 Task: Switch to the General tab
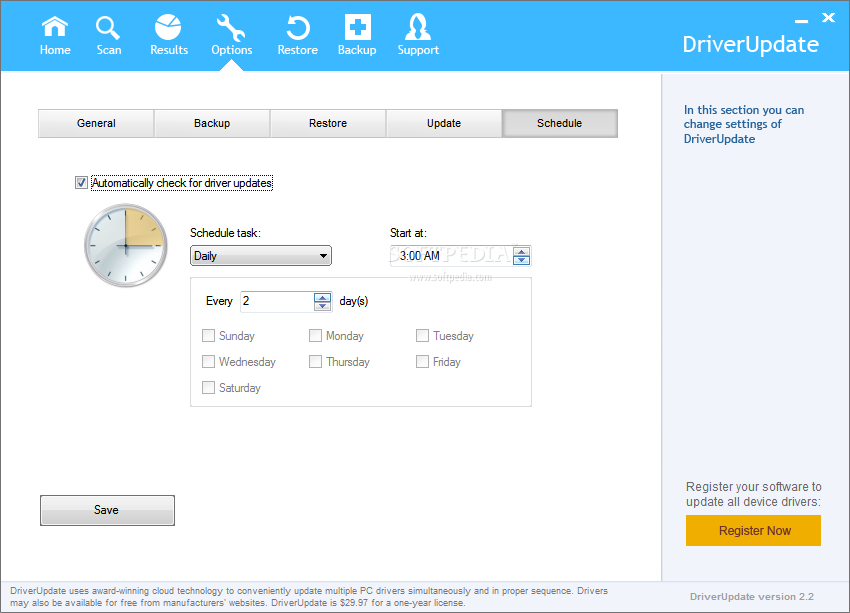pyautogui.click(x=96, y=123)
